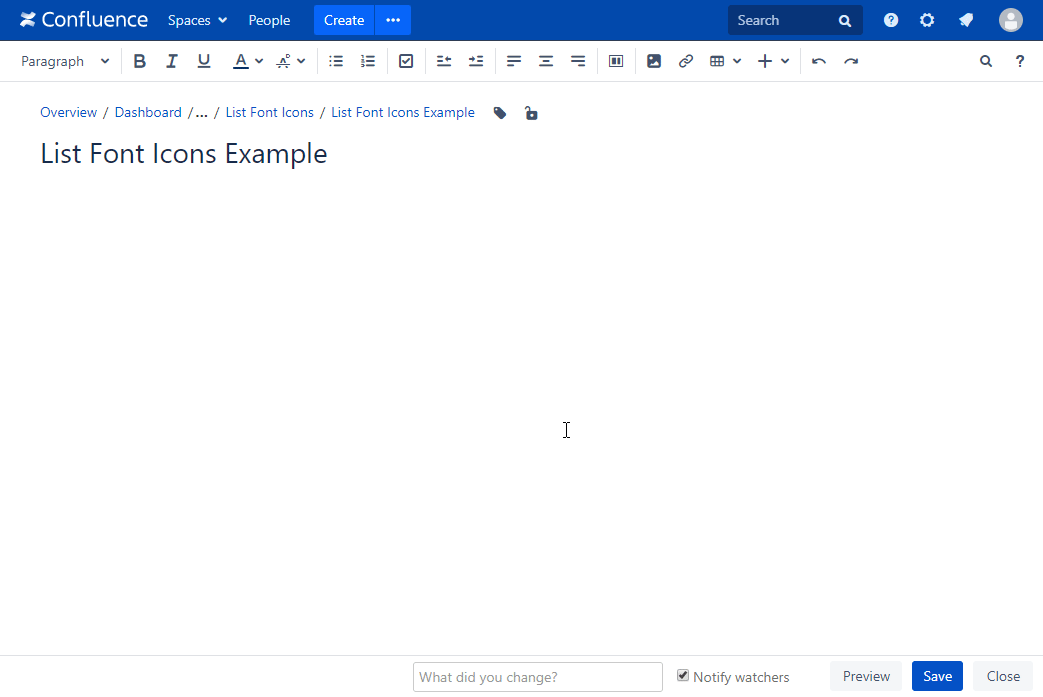Apply italic formatting

(x=172, y=61)
